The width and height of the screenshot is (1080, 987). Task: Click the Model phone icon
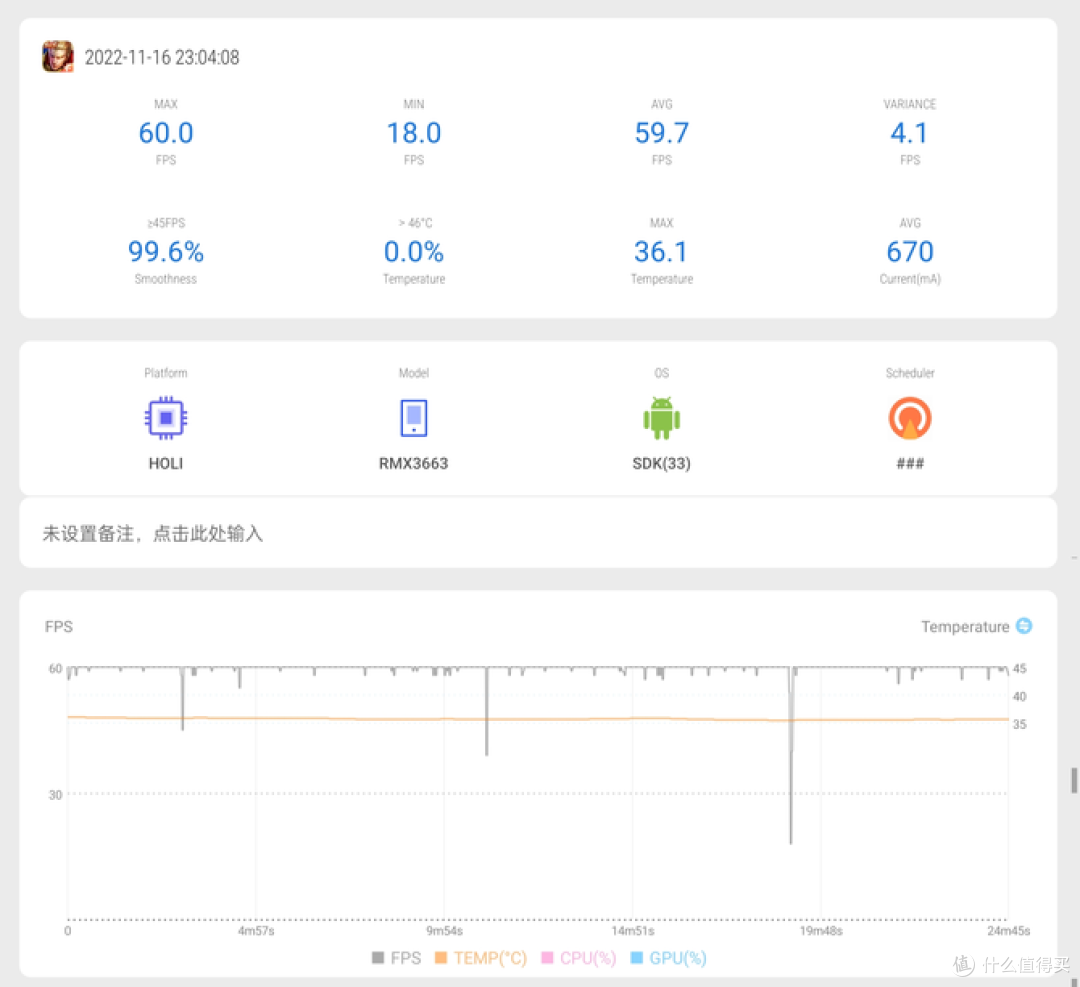414,417
